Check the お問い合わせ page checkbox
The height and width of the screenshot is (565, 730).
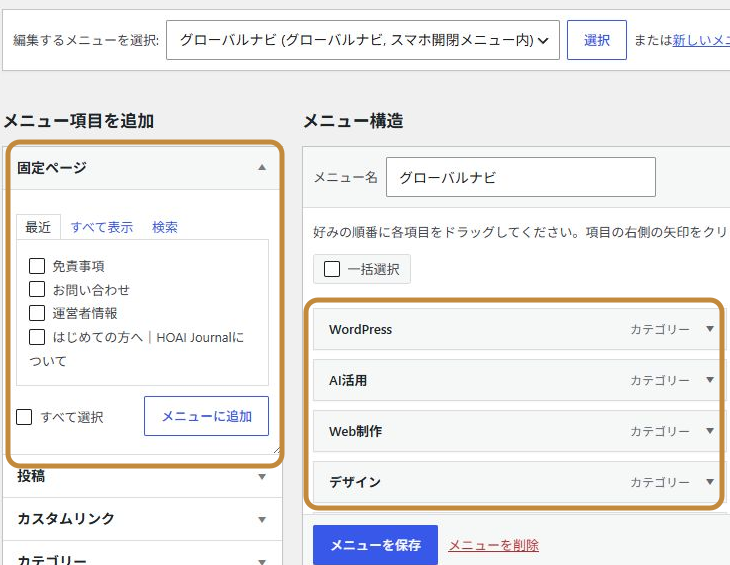pos(37,289)
